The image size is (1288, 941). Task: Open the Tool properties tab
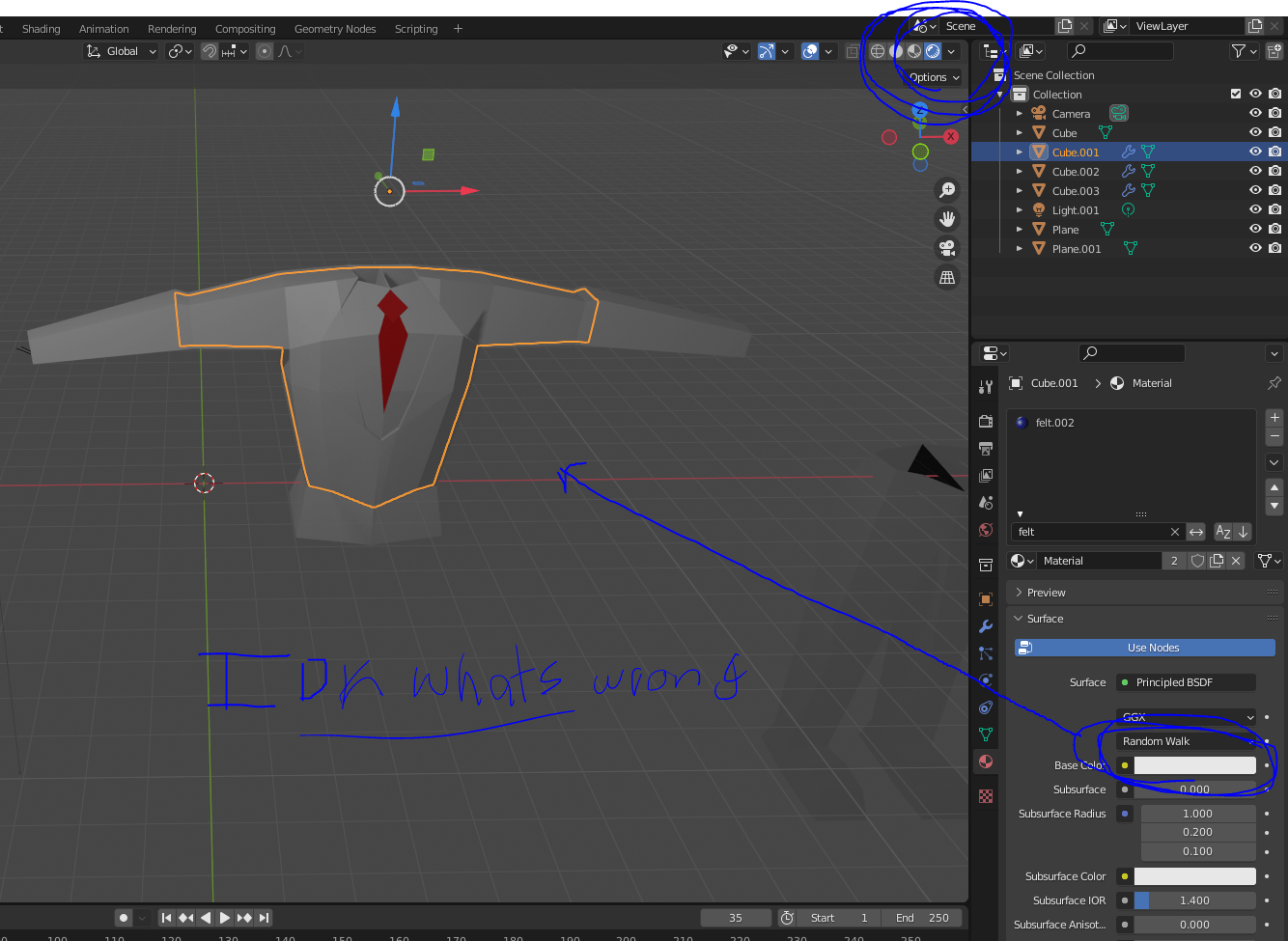pyautogui.click(x=985, y=386)
